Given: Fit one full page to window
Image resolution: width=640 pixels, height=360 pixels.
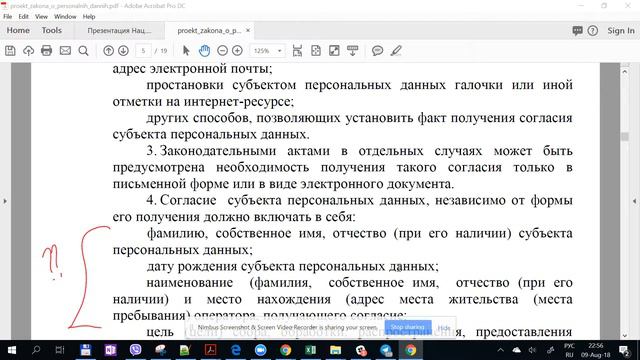Looking at the screenshot, I should coord(316,51).
